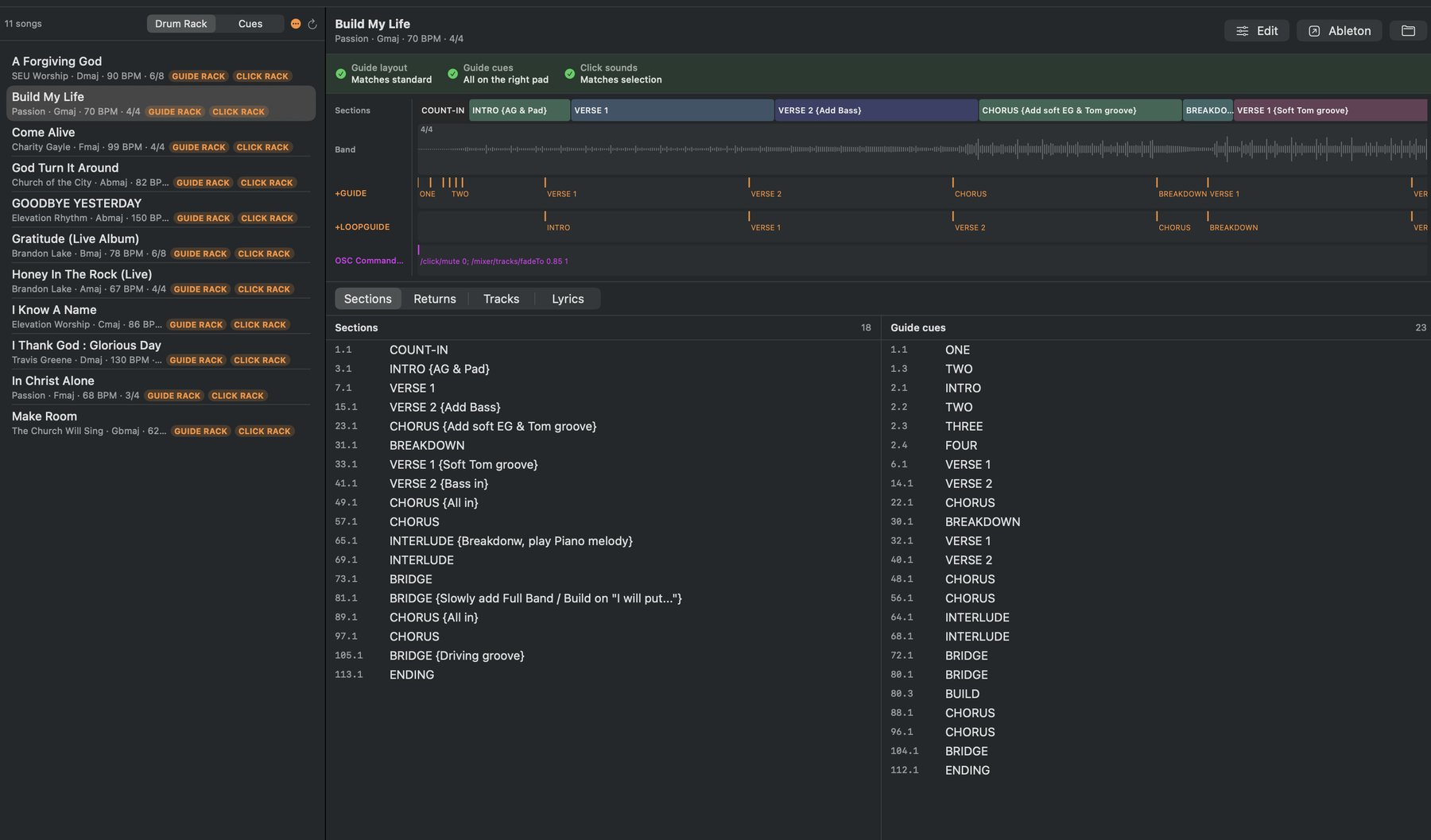This screenshot has width=1431, height=840.
Task: Select guide cue 2.3 THREE
Action: tap(1156, 426)
